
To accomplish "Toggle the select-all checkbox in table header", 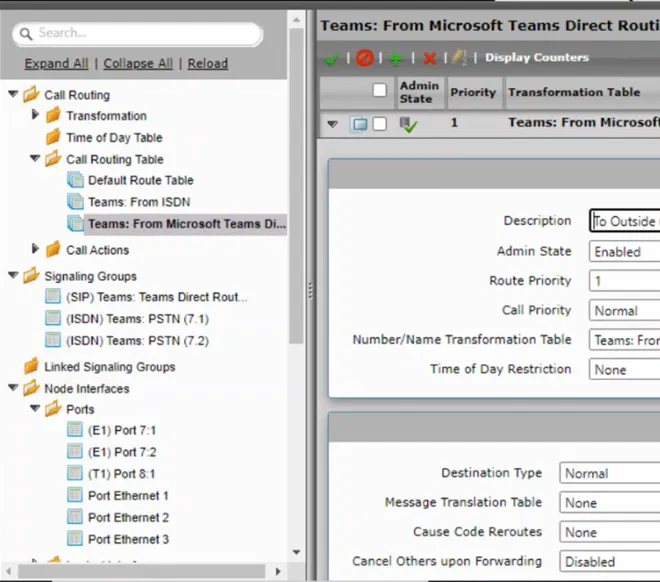I will pyautogui.click(x=379, y=91).
